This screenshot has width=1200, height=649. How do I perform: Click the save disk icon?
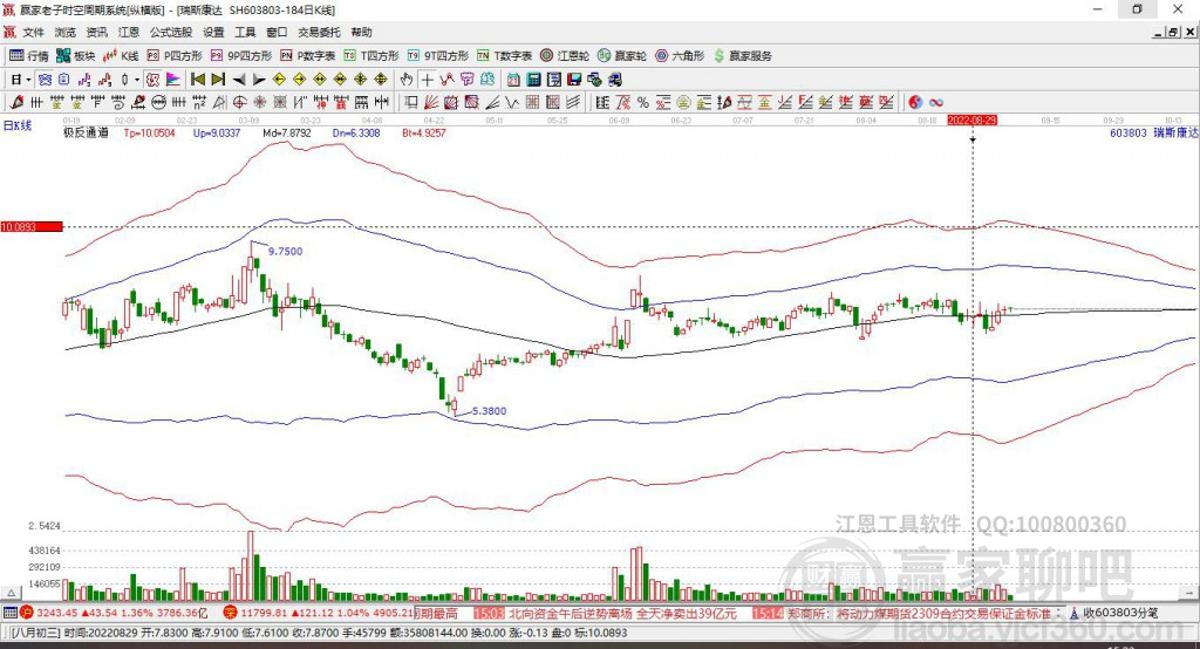(574, 79)
